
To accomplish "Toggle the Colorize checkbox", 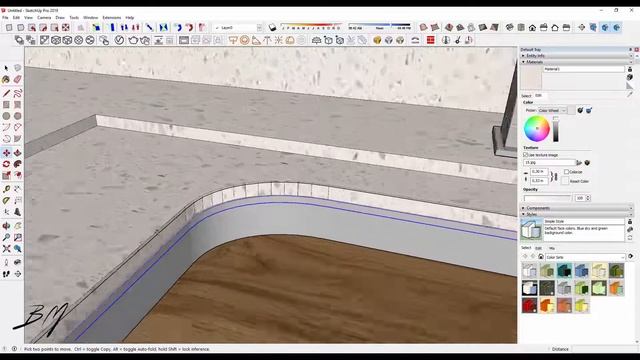I will pyautogui.click(x=566, y=172).
